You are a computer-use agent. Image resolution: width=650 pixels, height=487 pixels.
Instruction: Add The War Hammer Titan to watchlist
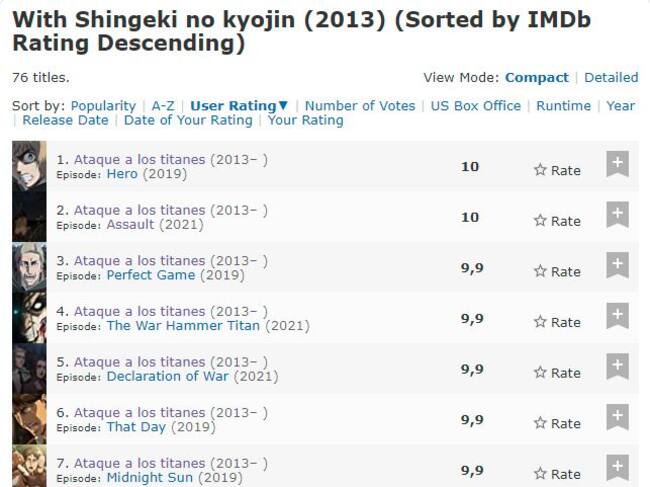coord(617,315)
